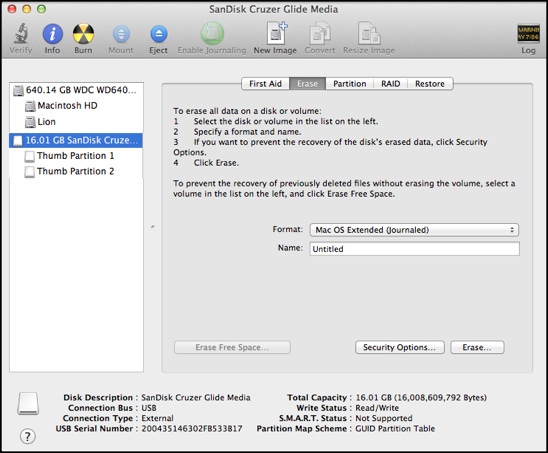Click the Write Status Read/Write value

click(377, 408)
